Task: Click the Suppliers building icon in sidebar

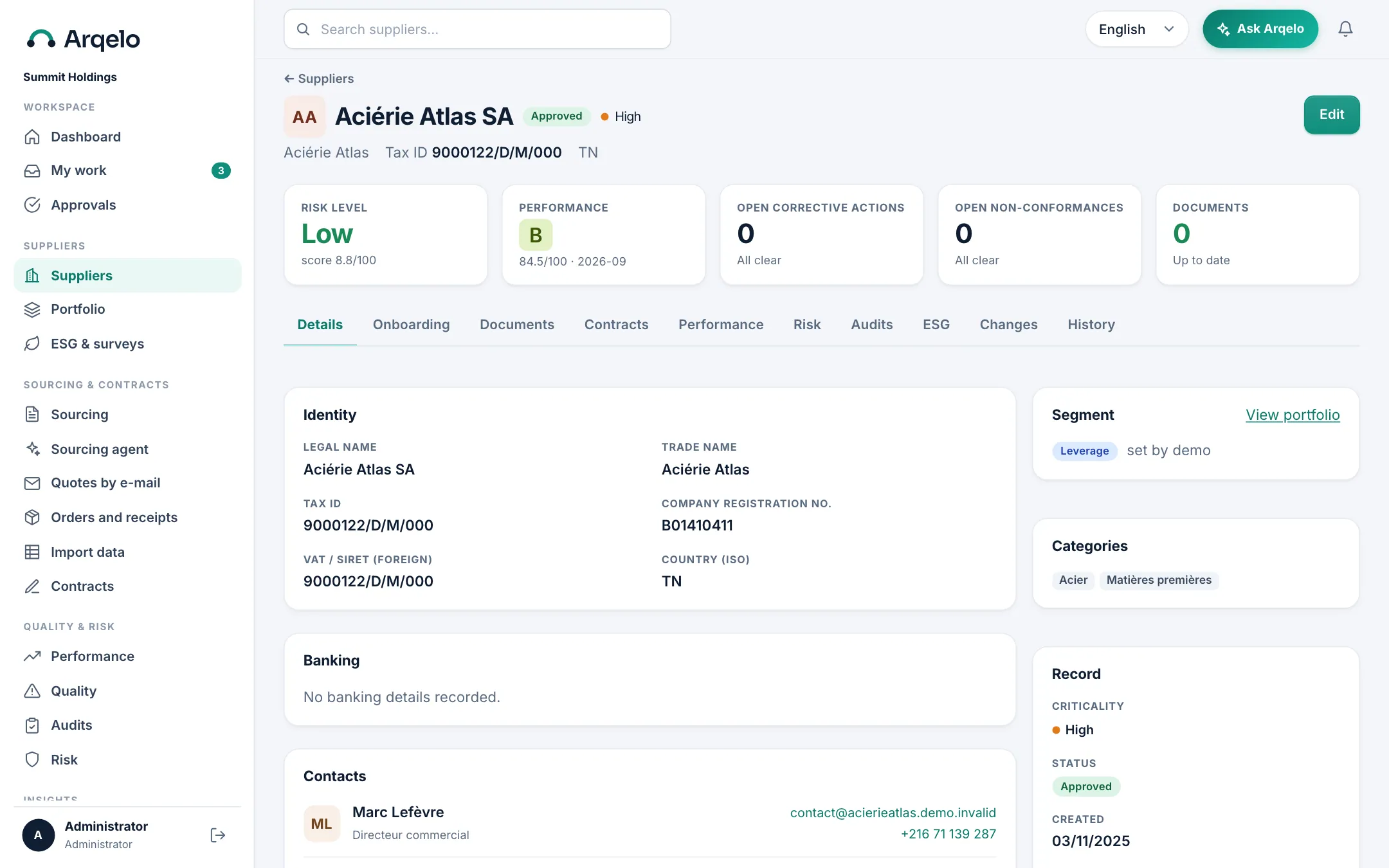Action: (32, 275)
